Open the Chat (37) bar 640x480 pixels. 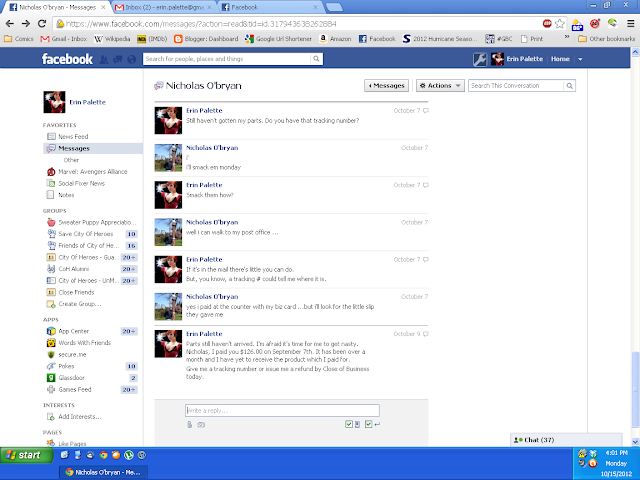coord(566,440)
